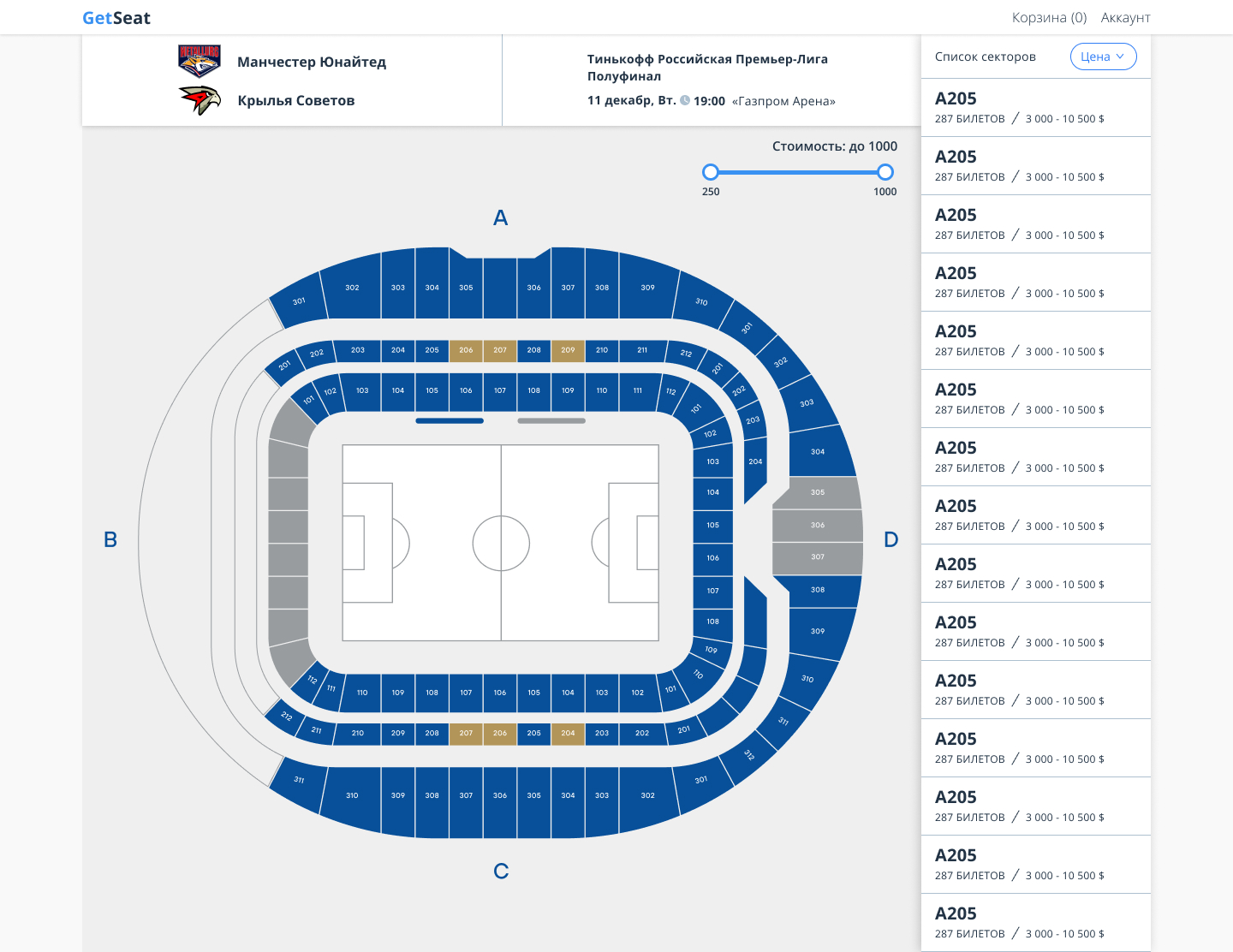Select stand letter A label
Viewport: 1233px width, 952px height.
501,218
